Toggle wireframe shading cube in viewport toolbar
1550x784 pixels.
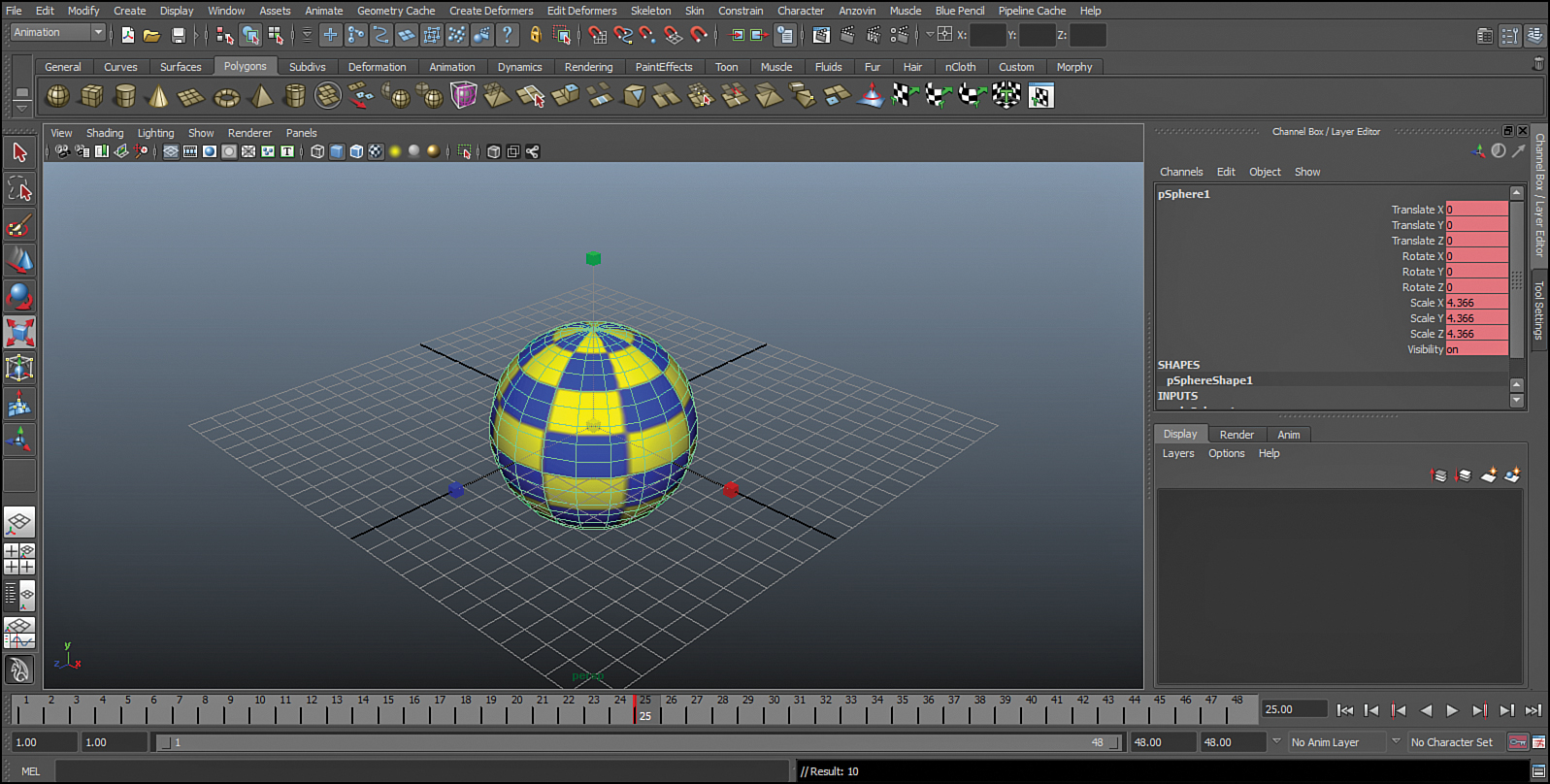coord(317,151)
